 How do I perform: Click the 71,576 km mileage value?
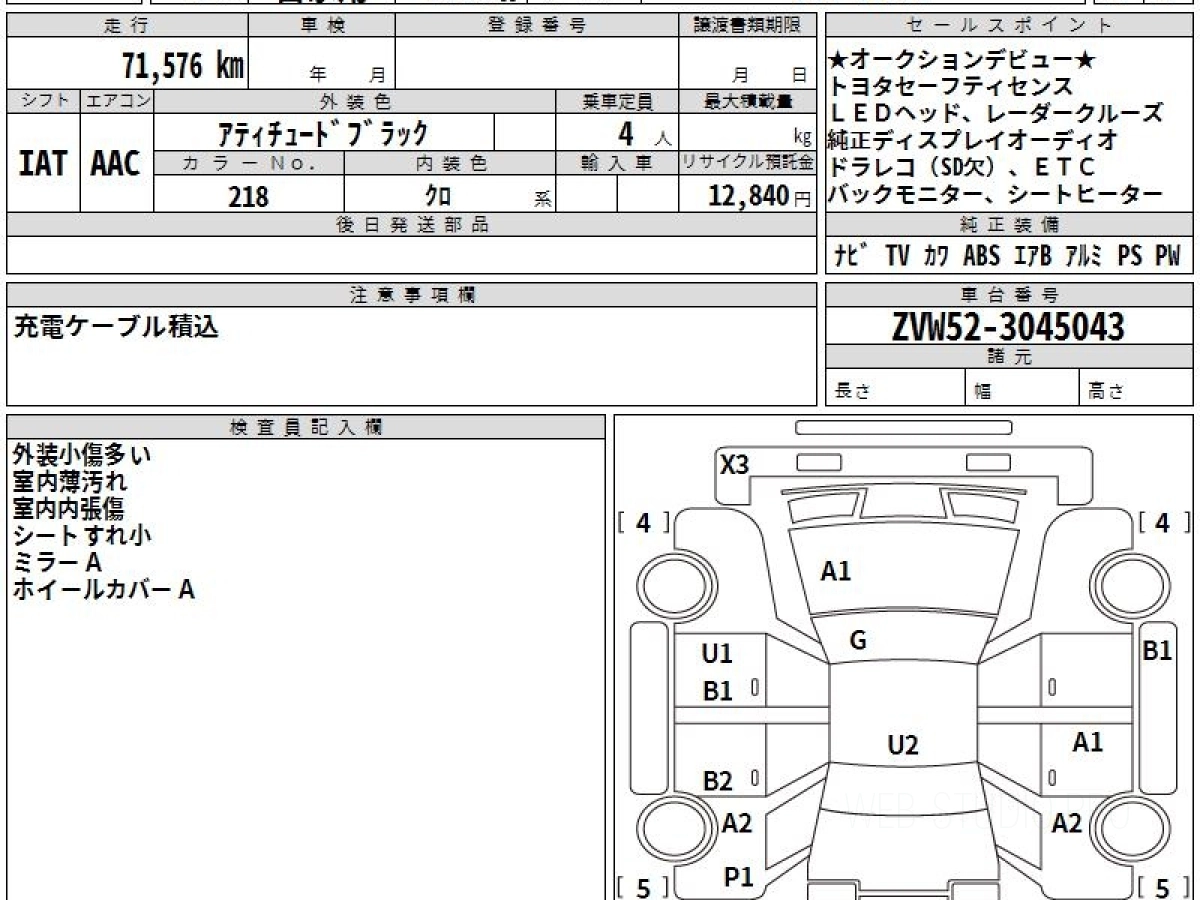183,66
